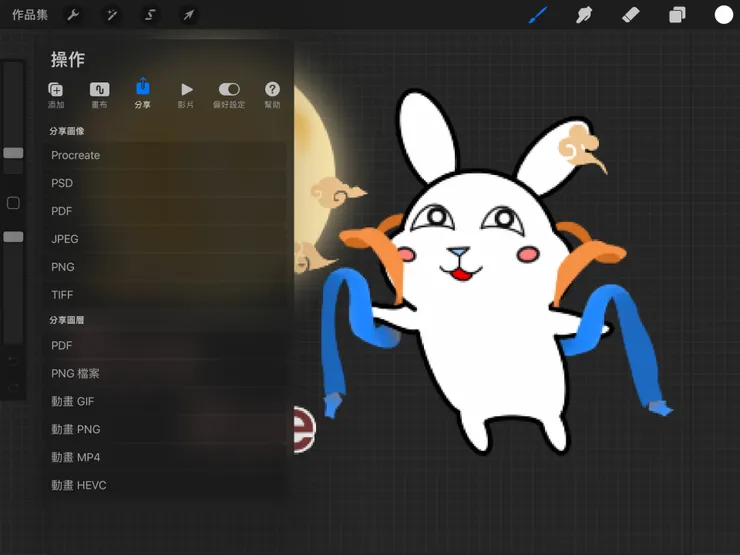The image size is (740, 555).
Task: Select the Transform arrow tool
Action: [188, 15]
